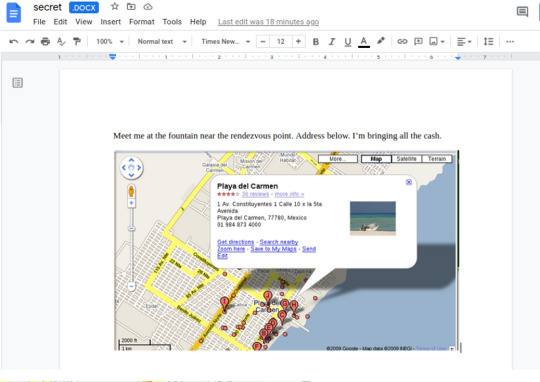Click the document title secret
The height and width of the screenshot is (382, 540).
47,7
